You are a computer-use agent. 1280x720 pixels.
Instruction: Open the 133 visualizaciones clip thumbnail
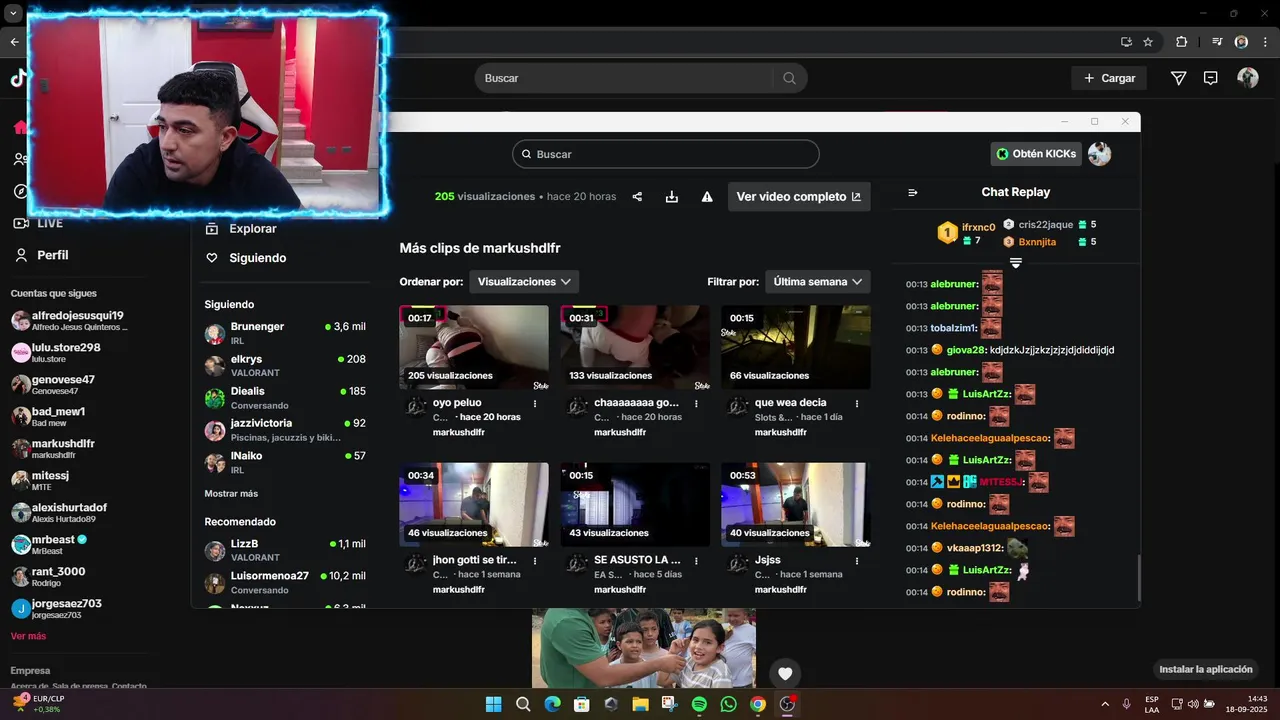tap(635, 347)
